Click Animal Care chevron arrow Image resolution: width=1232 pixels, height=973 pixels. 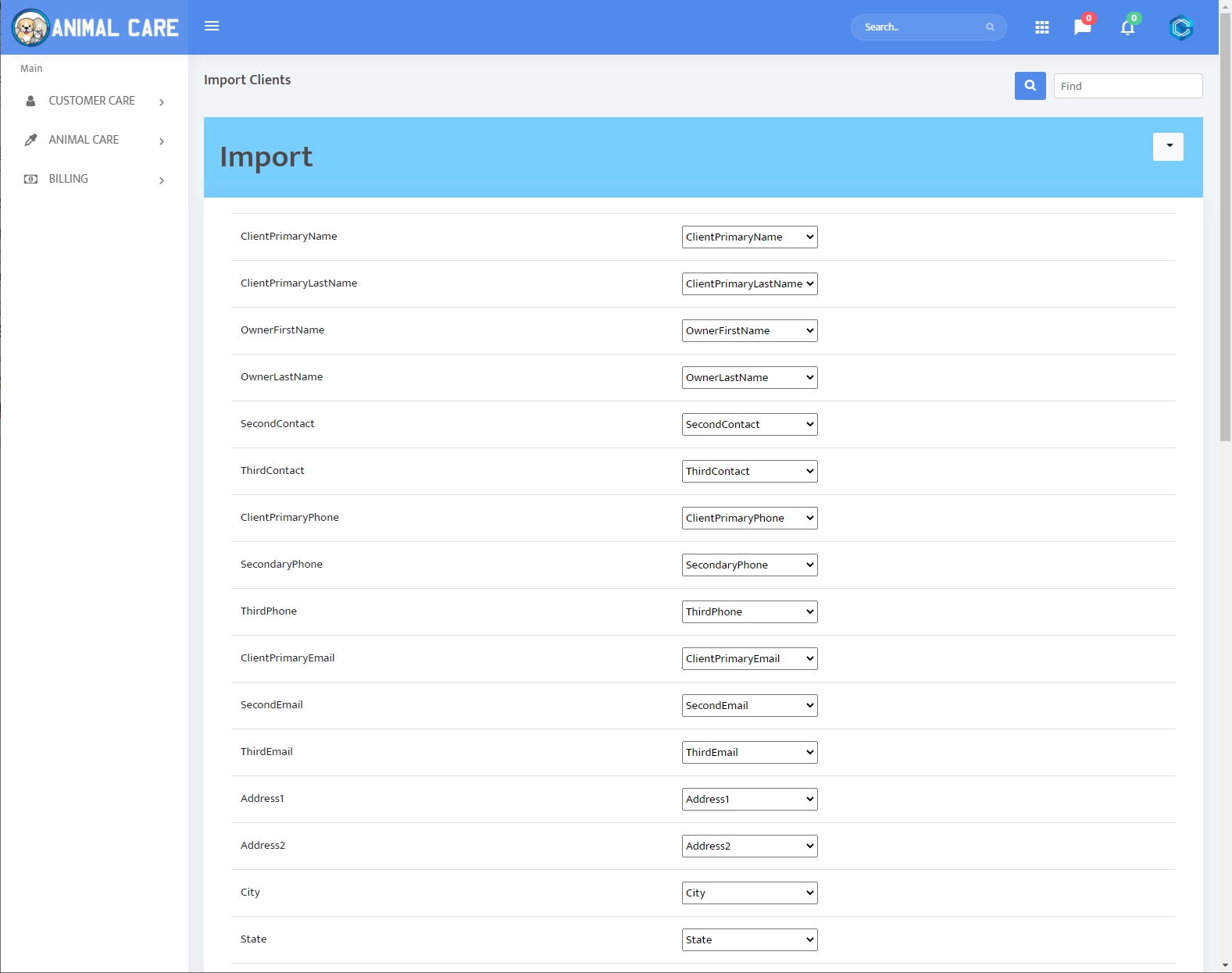(x=162, y=141)
